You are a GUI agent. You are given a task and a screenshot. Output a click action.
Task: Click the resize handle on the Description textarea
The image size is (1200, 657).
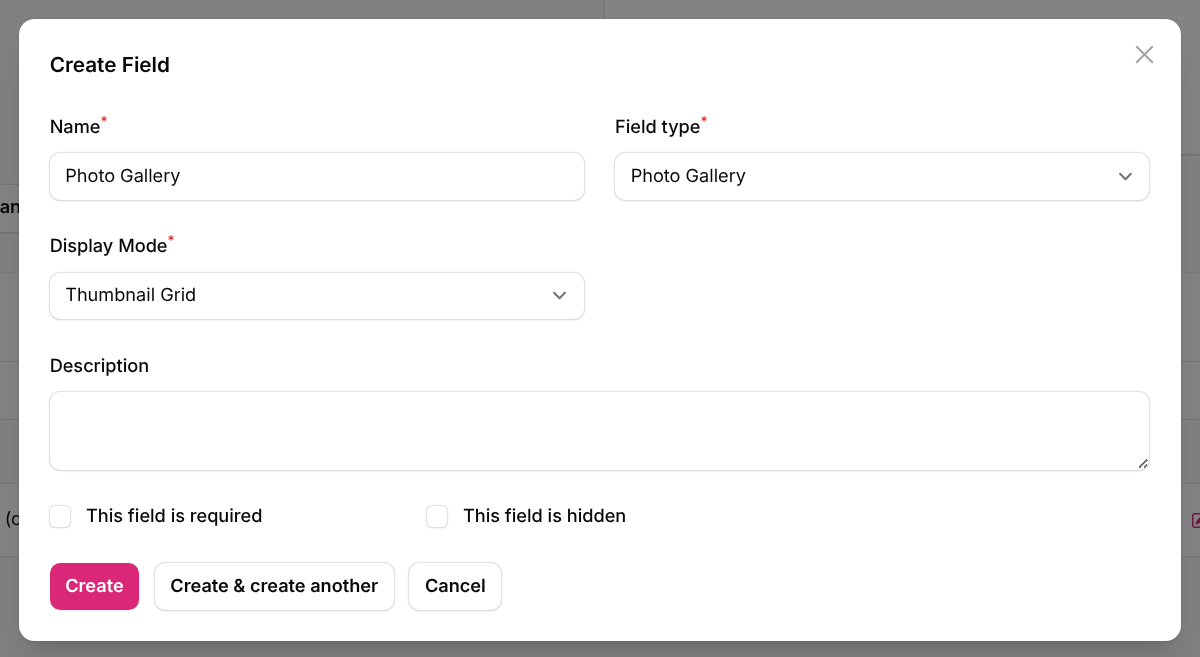(1143, 462)
